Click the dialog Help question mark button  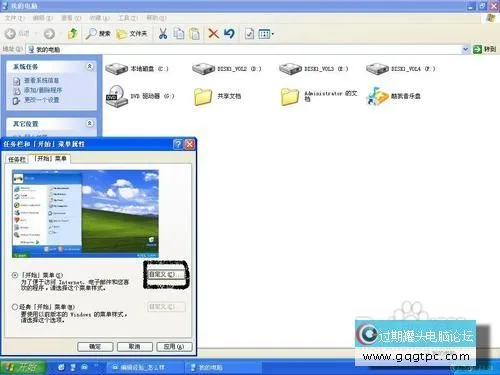(178, 144)
